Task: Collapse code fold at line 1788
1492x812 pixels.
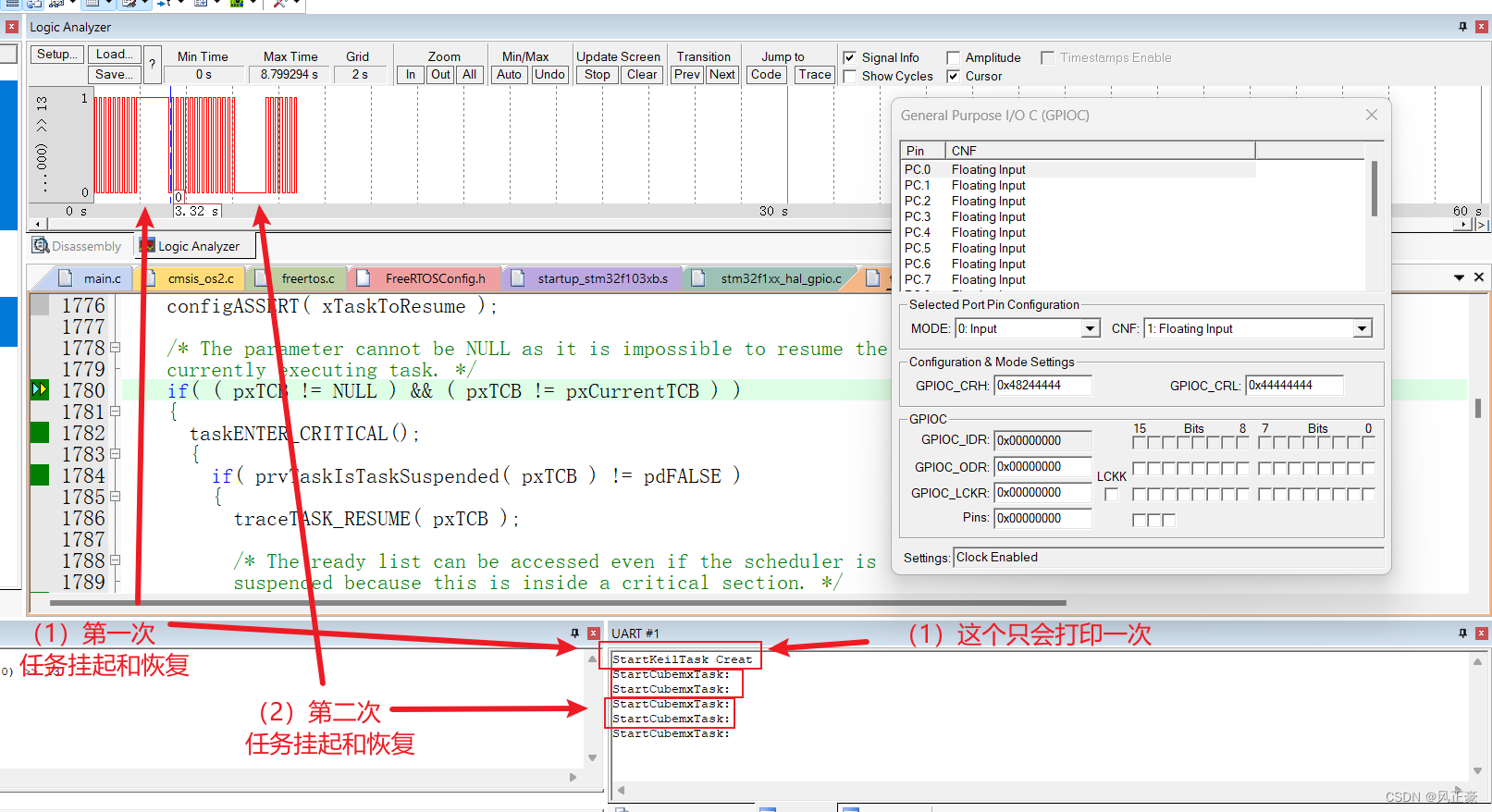Action: [116, 560]
